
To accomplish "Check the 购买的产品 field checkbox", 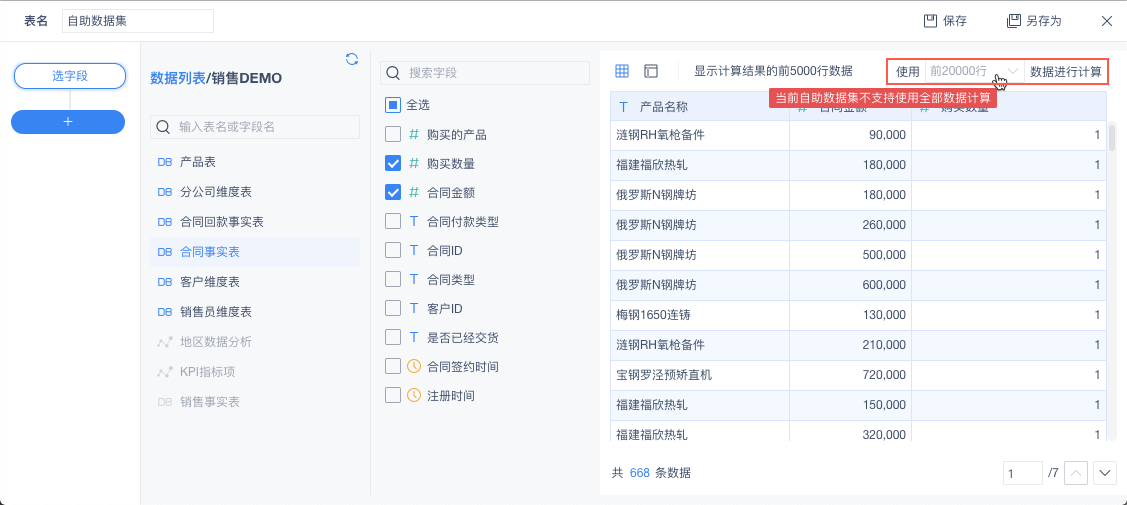I will [393, 134].
